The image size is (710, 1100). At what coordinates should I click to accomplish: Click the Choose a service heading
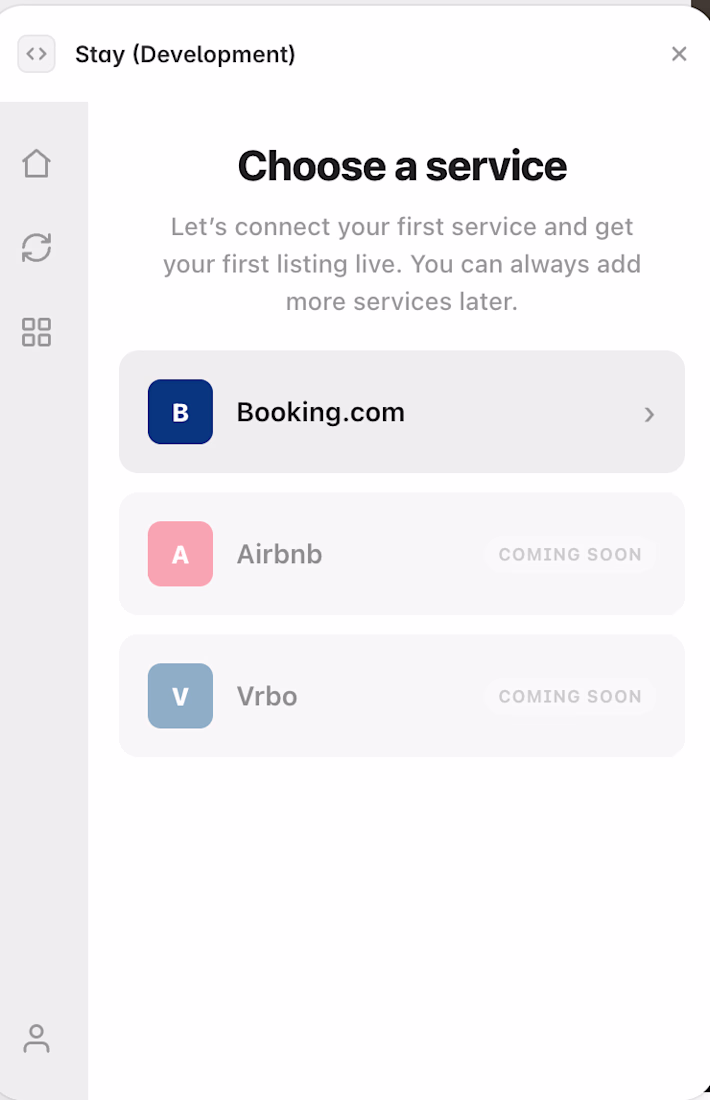click(402, 166)
